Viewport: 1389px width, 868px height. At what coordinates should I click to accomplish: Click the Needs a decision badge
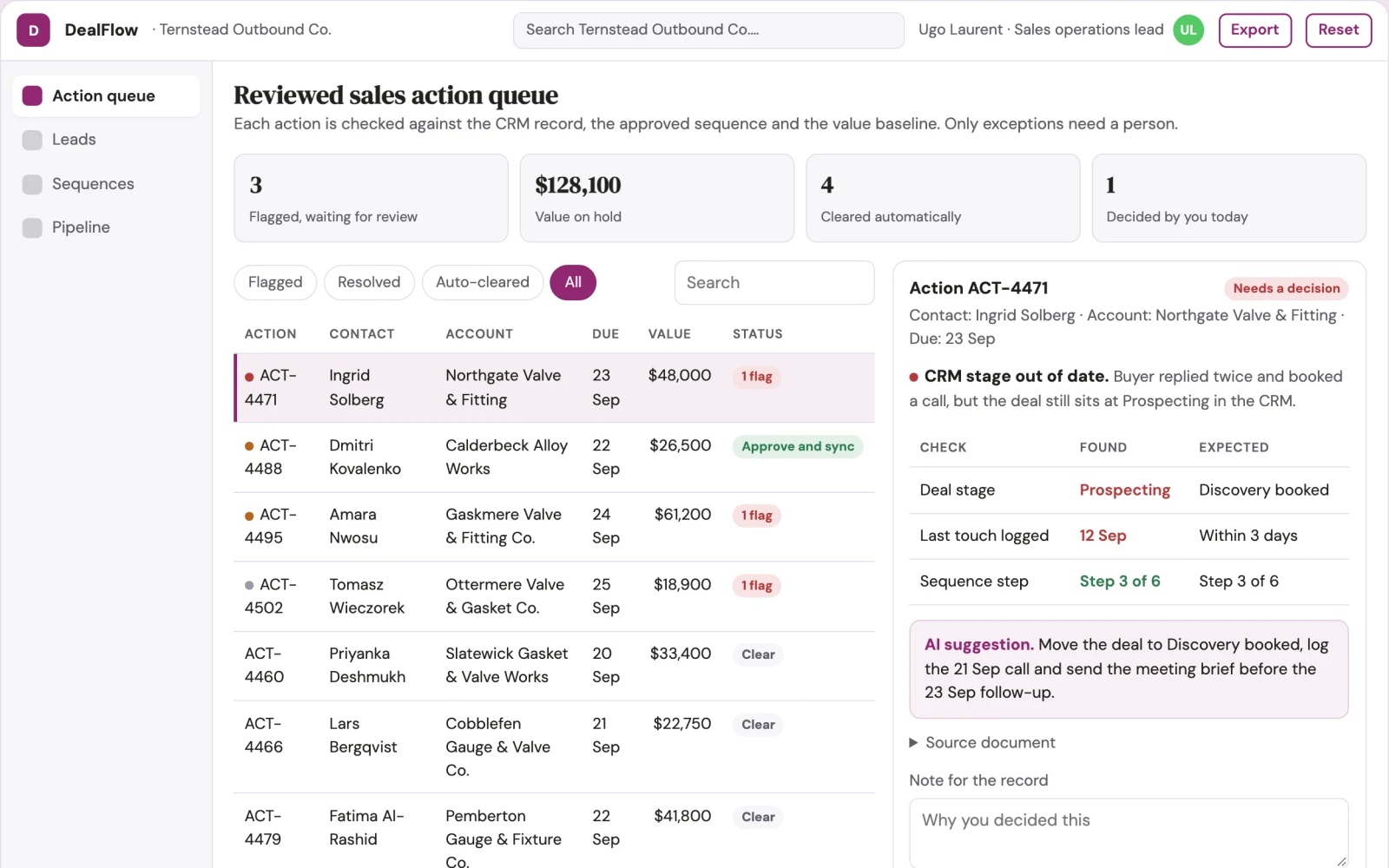[x=1287, y=289]
